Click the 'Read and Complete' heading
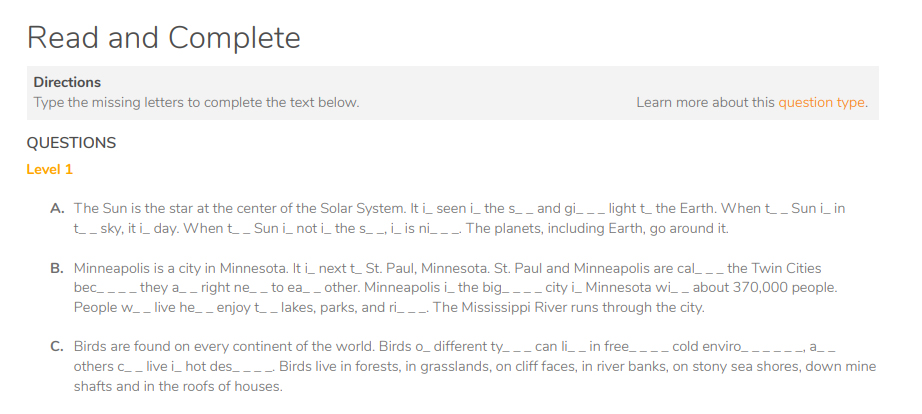 coord(163,38)
